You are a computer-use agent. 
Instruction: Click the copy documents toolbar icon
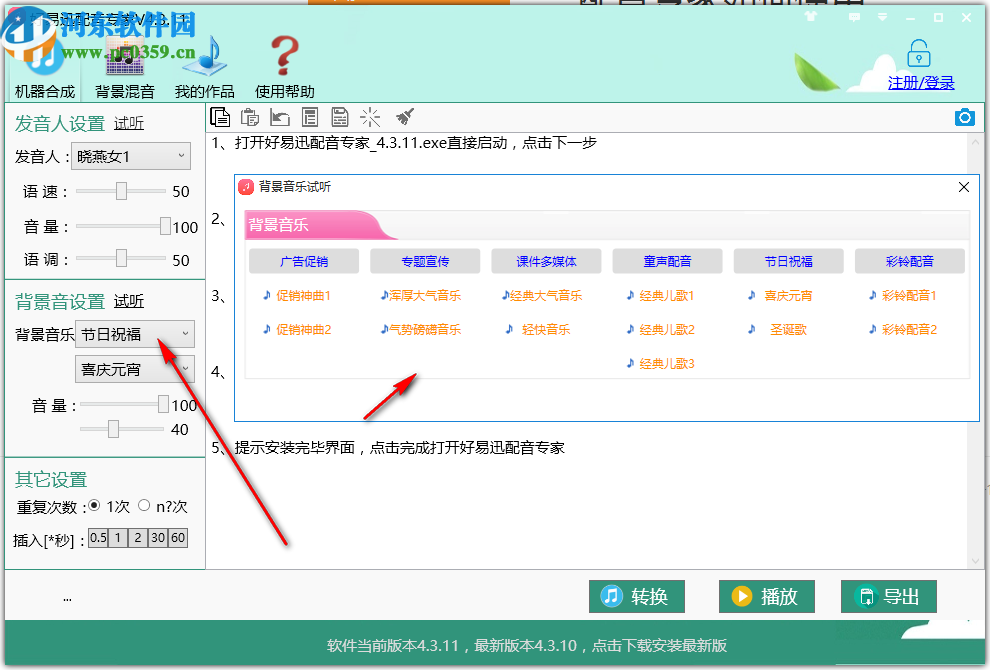[220, 117]
